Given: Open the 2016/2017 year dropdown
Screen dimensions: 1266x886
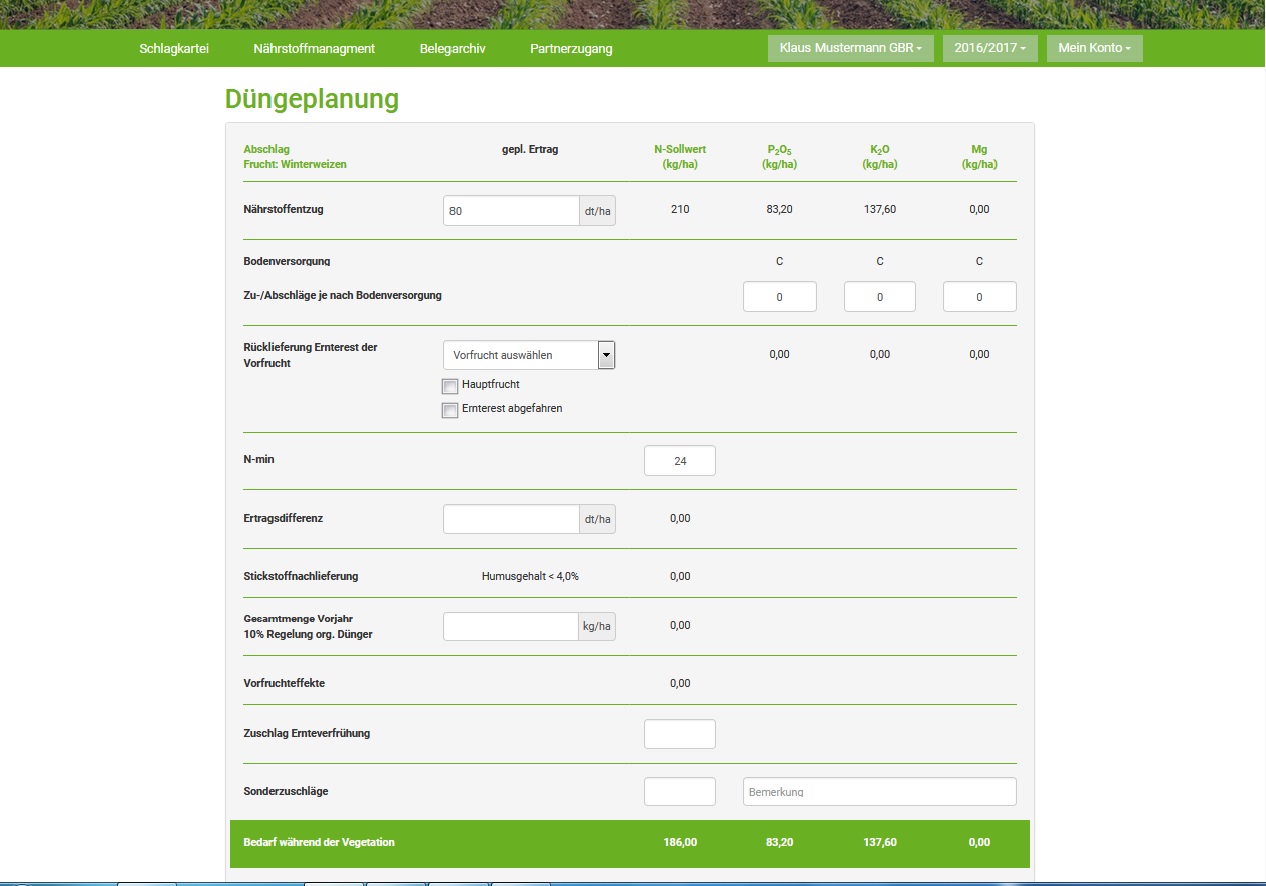Looking at the screenshot, I should (990, 48).
